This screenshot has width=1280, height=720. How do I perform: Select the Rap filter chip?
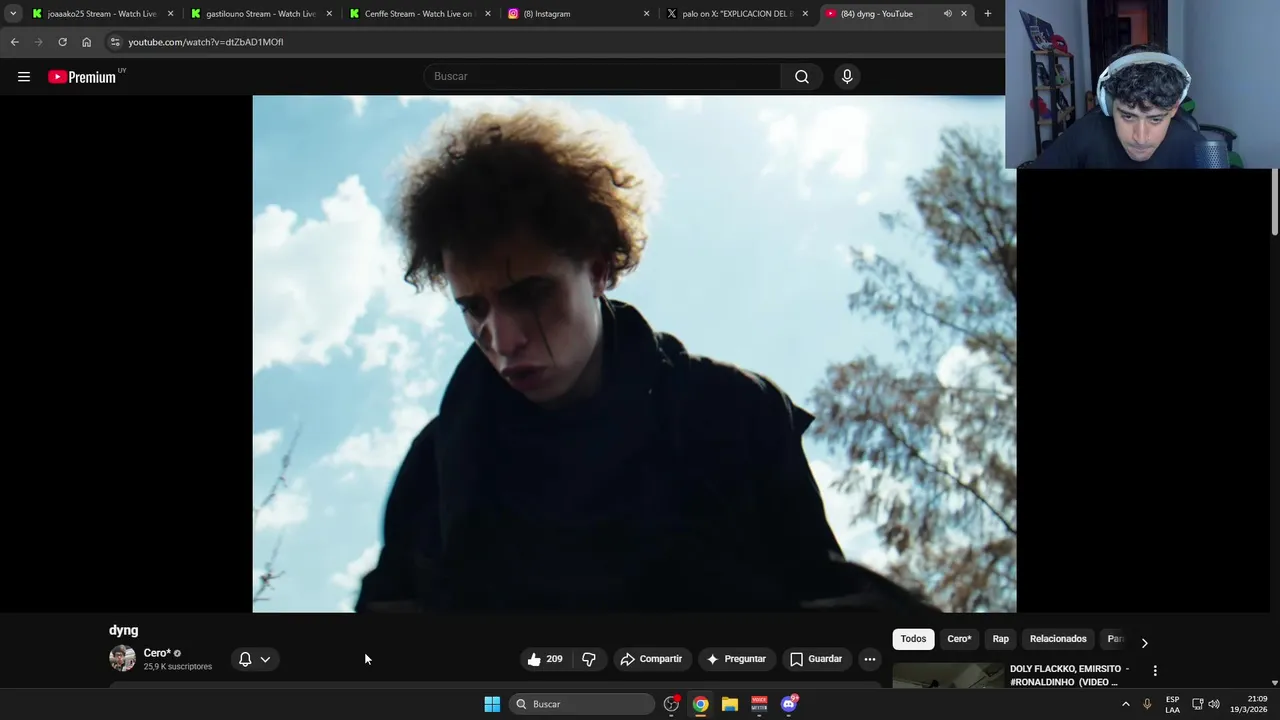pos(1001,639)
